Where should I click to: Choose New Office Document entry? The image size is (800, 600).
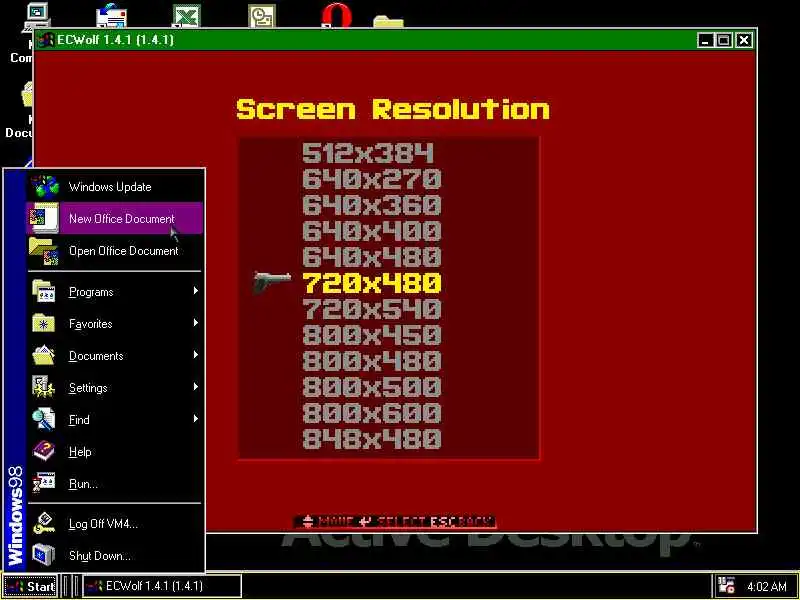coord(114,218)
